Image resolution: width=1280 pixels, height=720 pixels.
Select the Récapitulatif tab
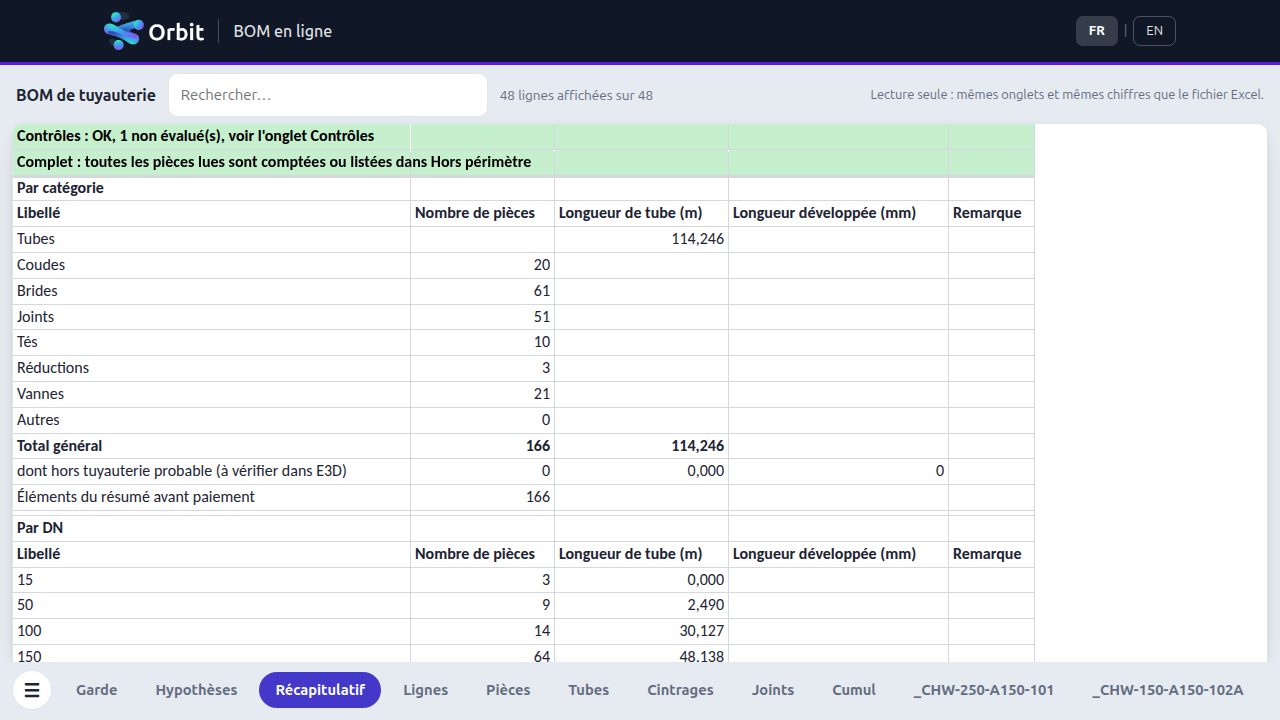(x=320, y=690)
